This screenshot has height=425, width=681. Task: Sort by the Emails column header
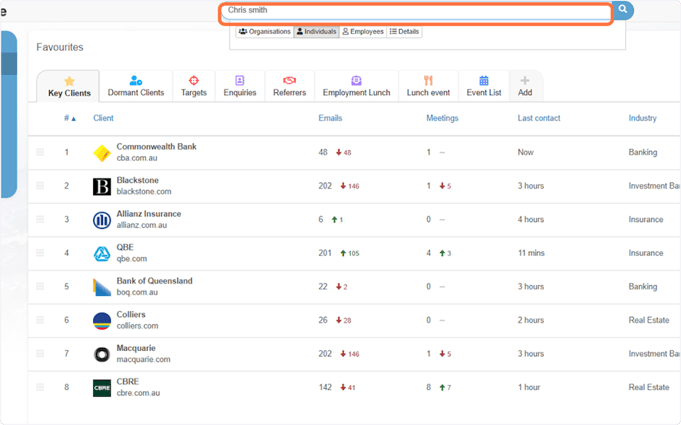coord(330,118)
